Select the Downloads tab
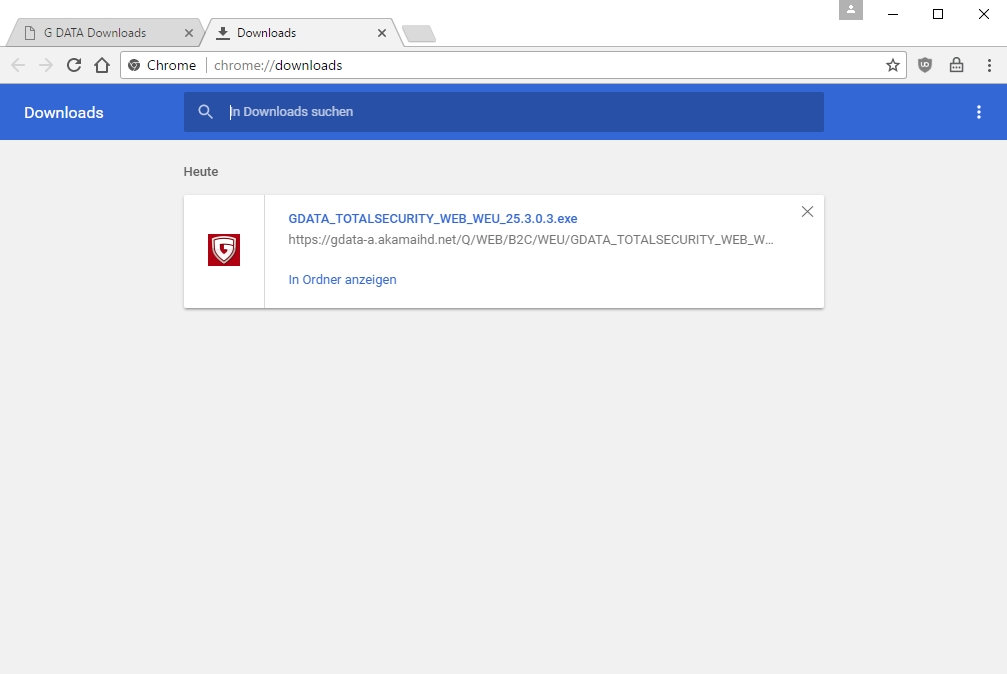This screenshot has height=674, width=1007. (x=302, y=33)
